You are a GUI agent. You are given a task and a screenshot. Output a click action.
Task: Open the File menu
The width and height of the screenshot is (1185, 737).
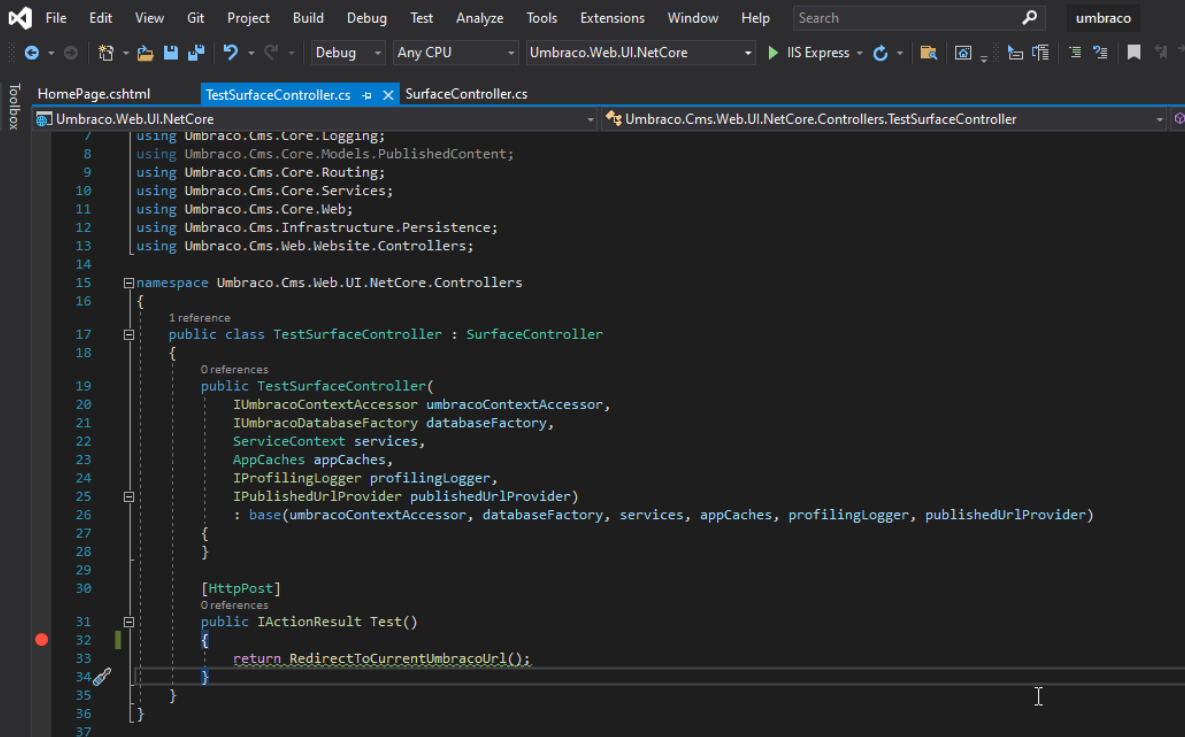coord(56,17)
